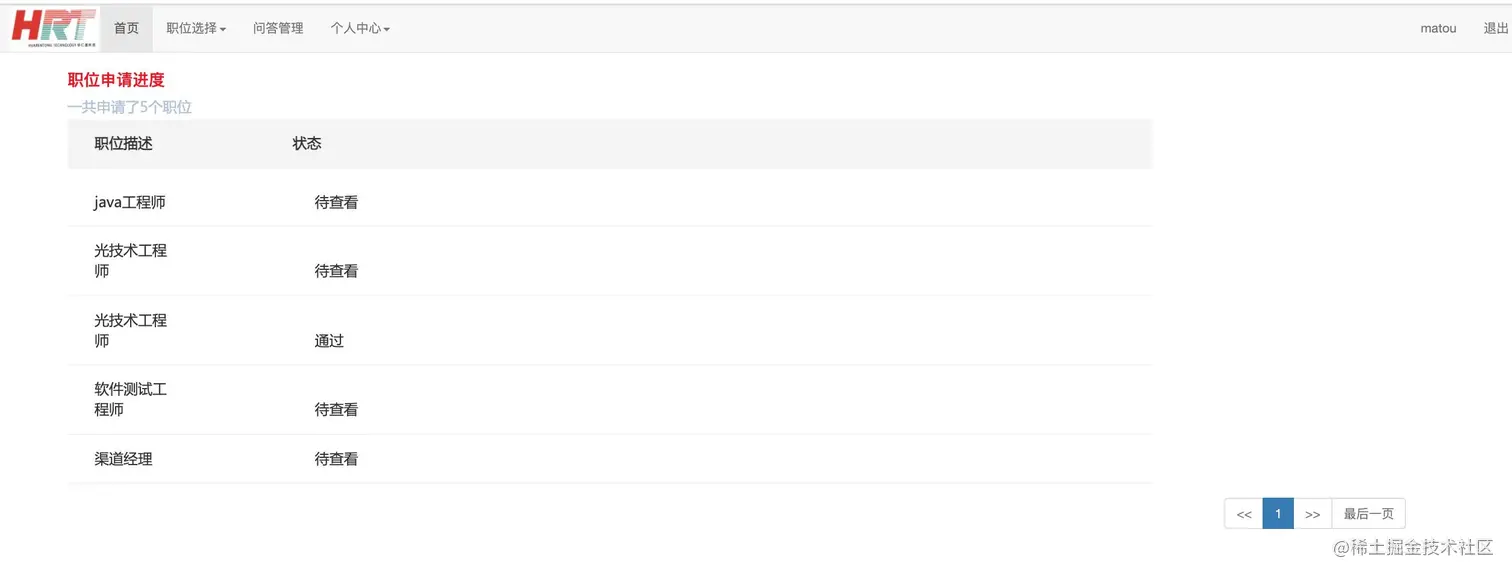Click the matou username link
This screenshot has width=1512, height=576.
1438,28
